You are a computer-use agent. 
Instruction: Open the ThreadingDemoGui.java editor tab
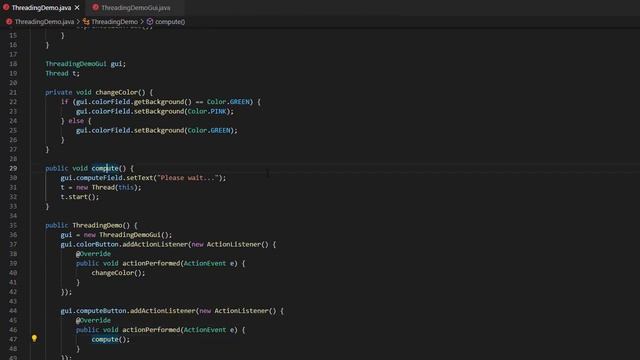coord(135,7)
